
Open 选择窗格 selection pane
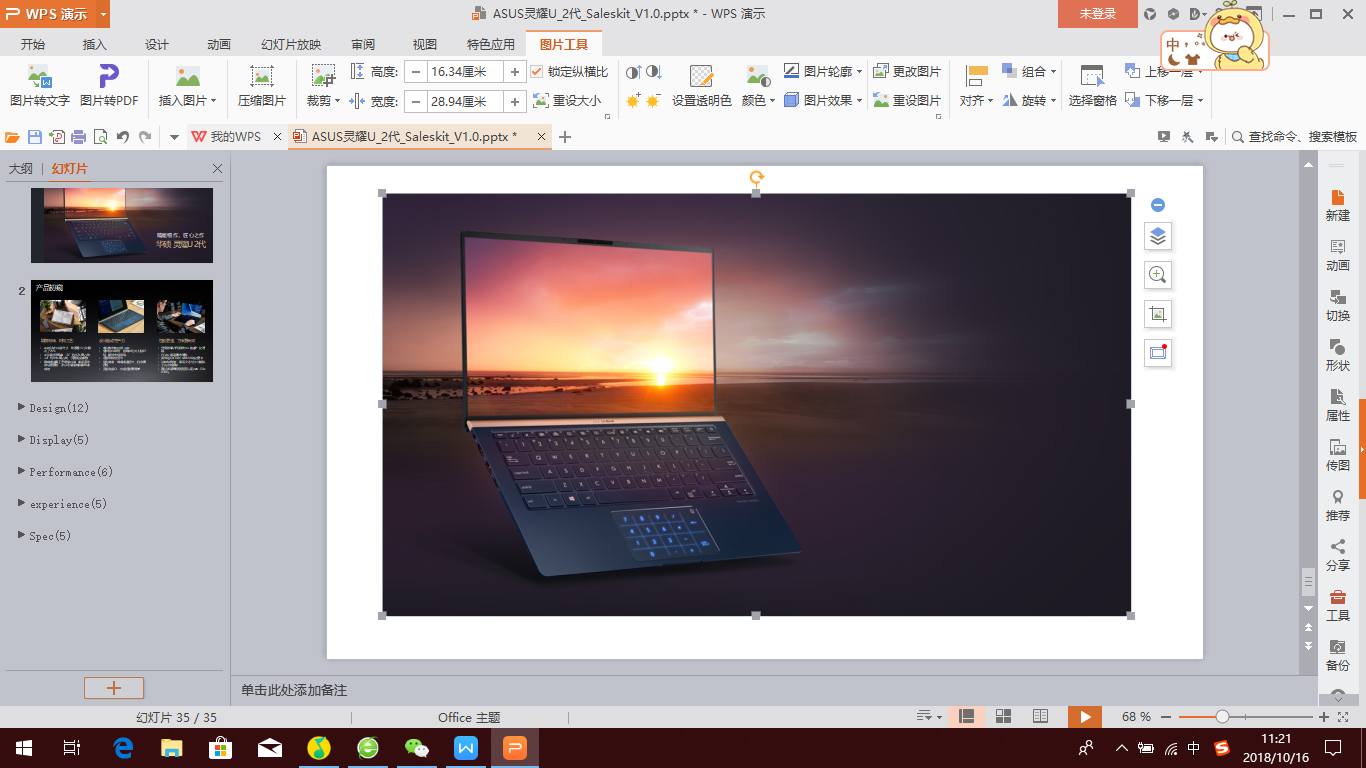pyautogui.click(x=1092, y=86)
